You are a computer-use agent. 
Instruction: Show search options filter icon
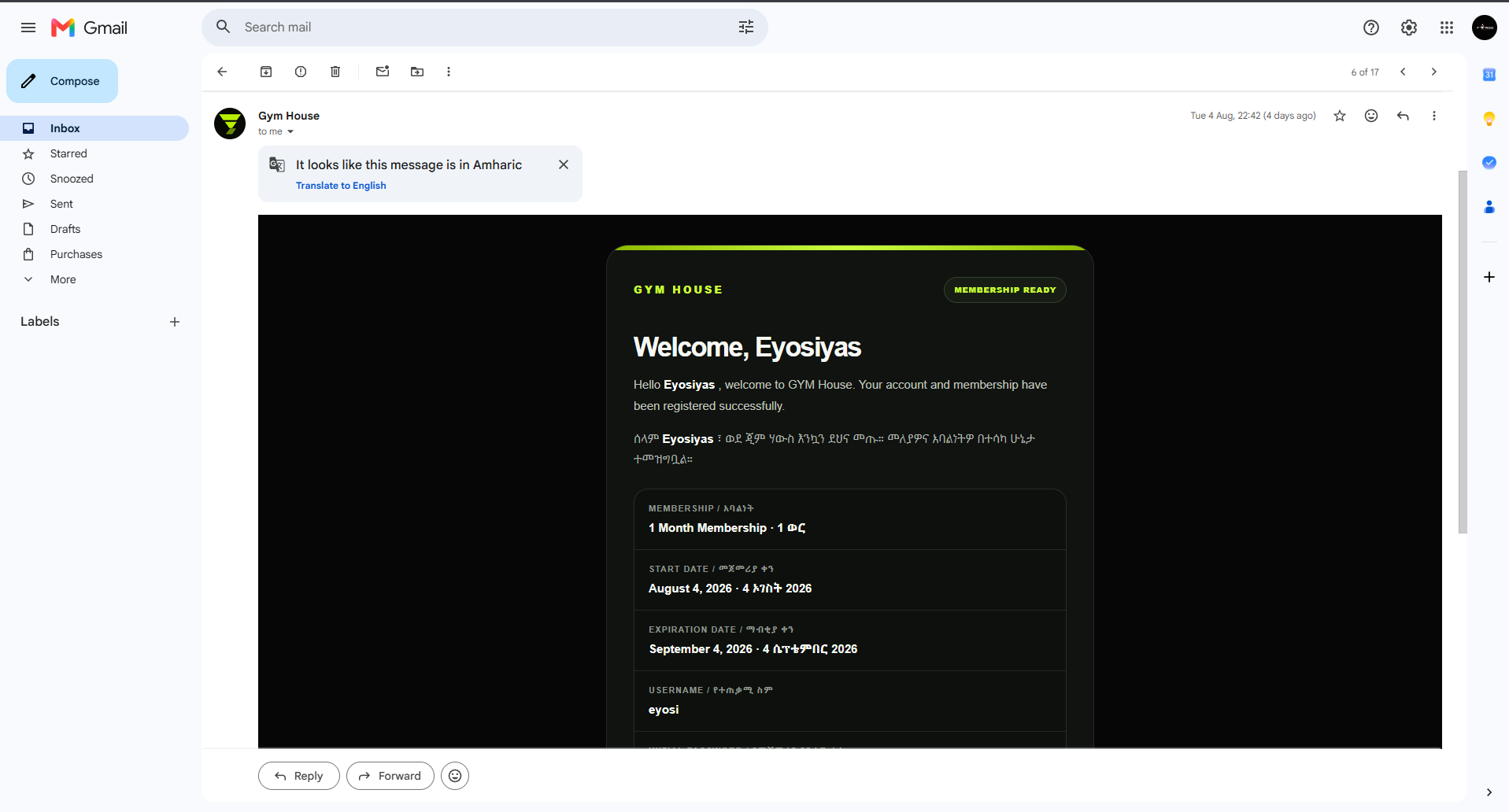point(746,27)
